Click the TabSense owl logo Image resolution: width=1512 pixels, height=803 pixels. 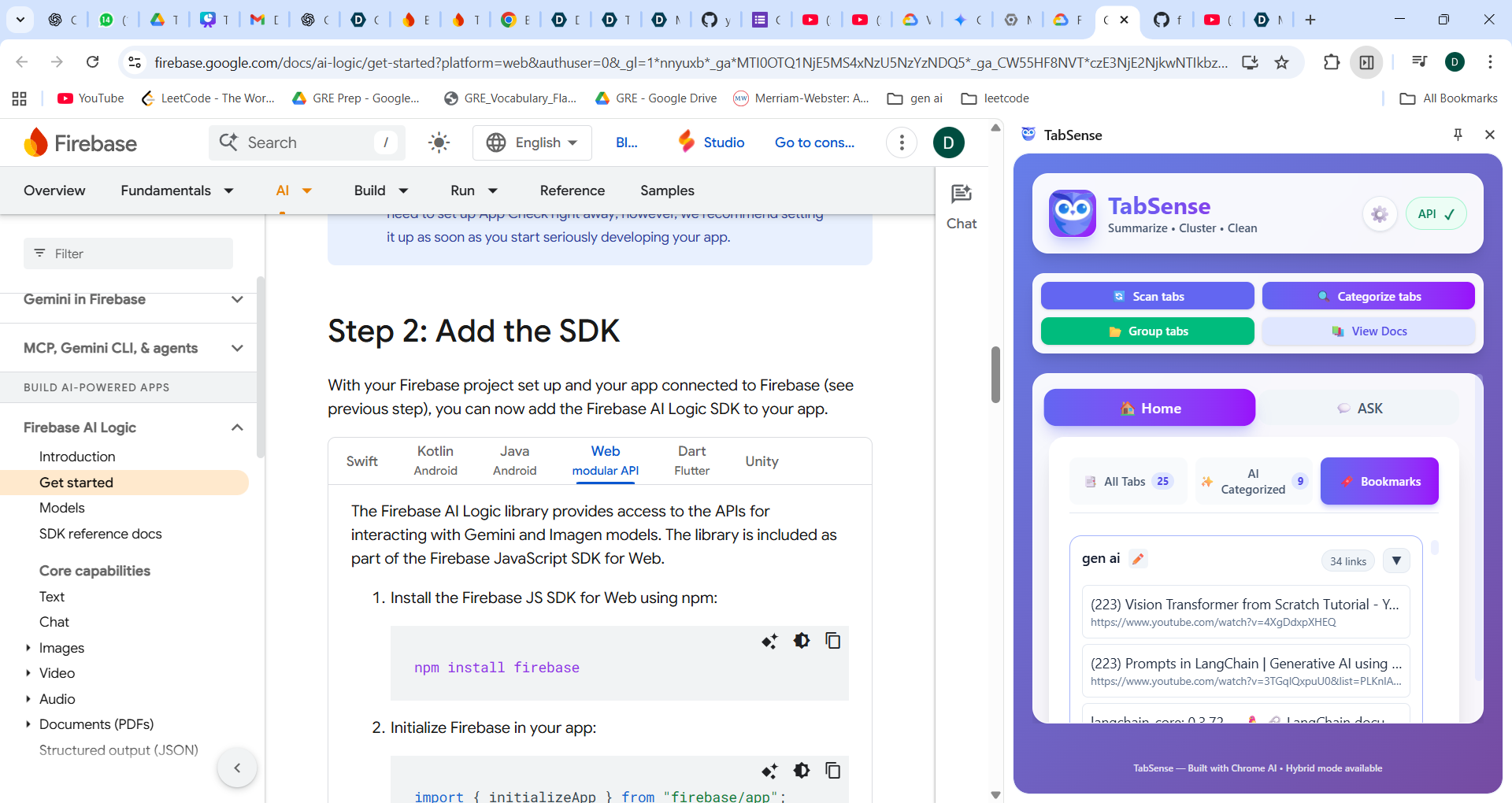(1072, 213)
